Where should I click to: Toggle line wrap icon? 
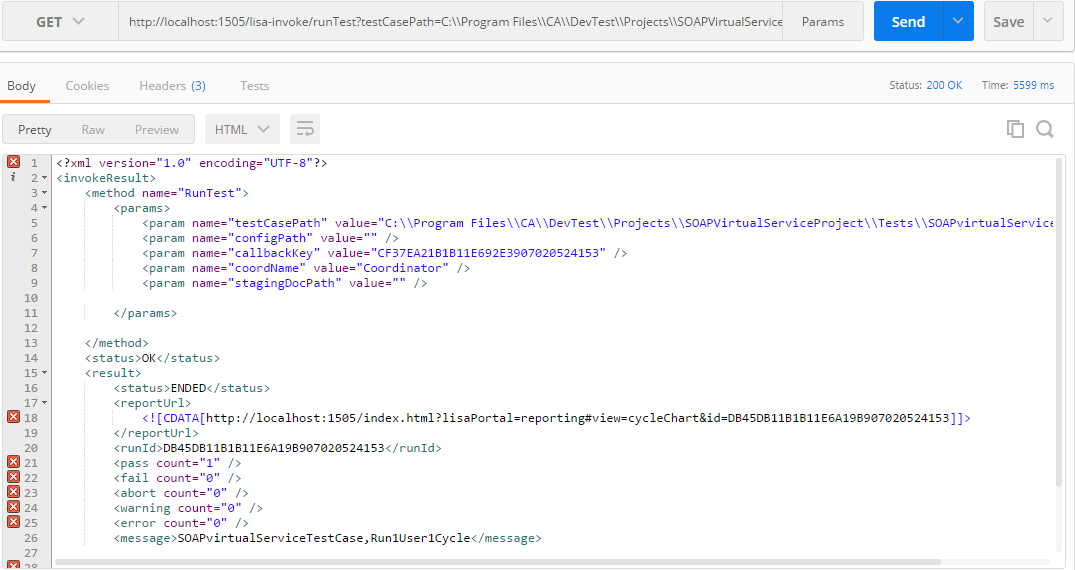[x=305, y=130]
